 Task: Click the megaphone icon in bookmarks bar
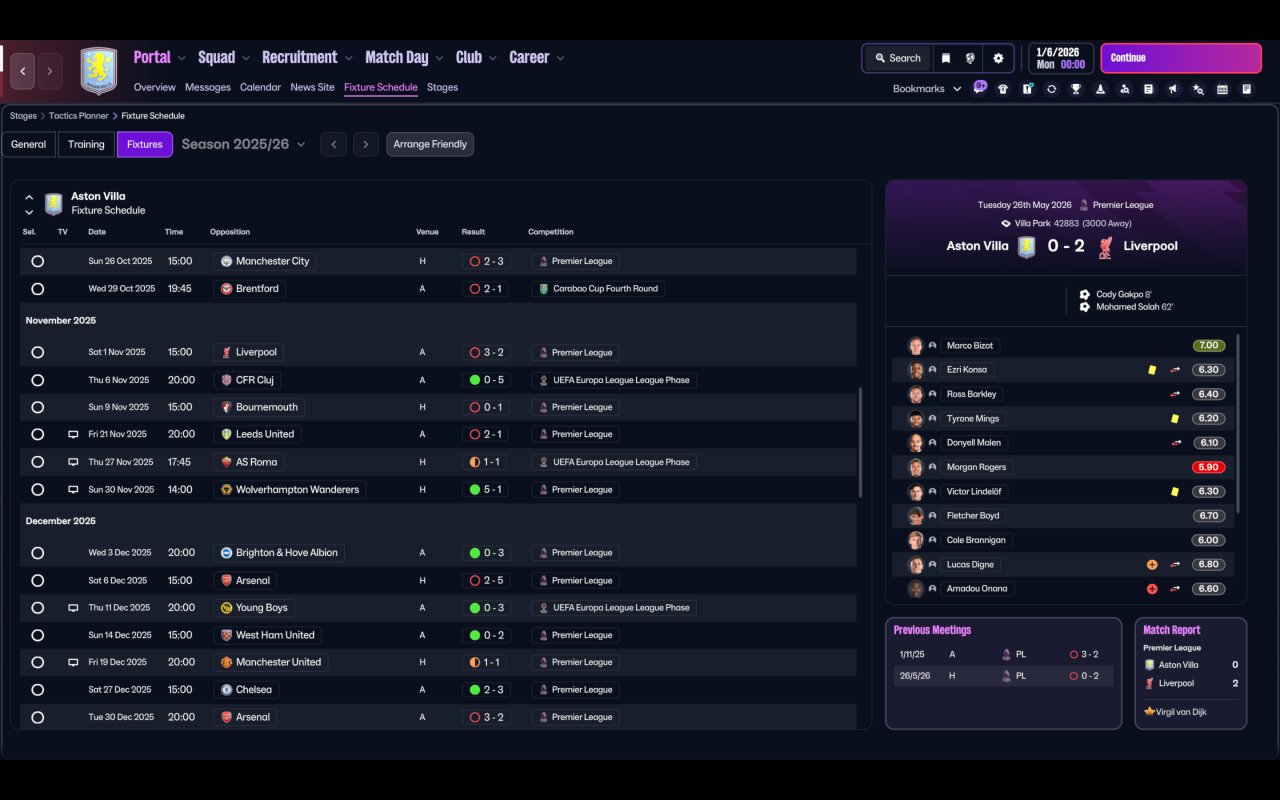1173,89
